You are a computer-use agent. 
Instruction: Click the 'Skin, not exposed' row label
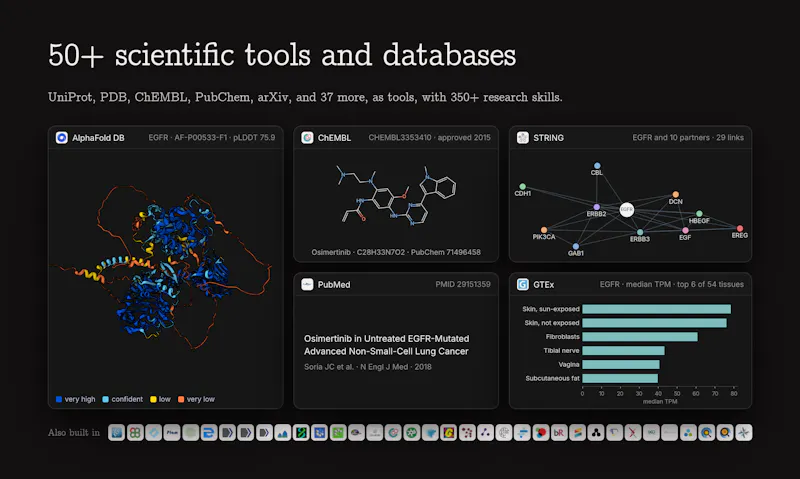pos(552,323)
